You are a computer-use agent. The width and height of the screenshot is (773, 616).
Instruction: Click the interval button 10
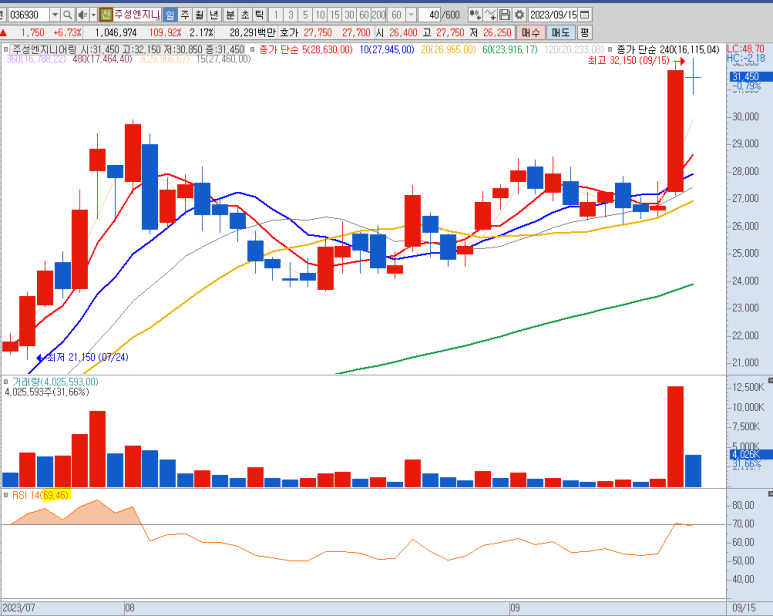click(320, 15)
